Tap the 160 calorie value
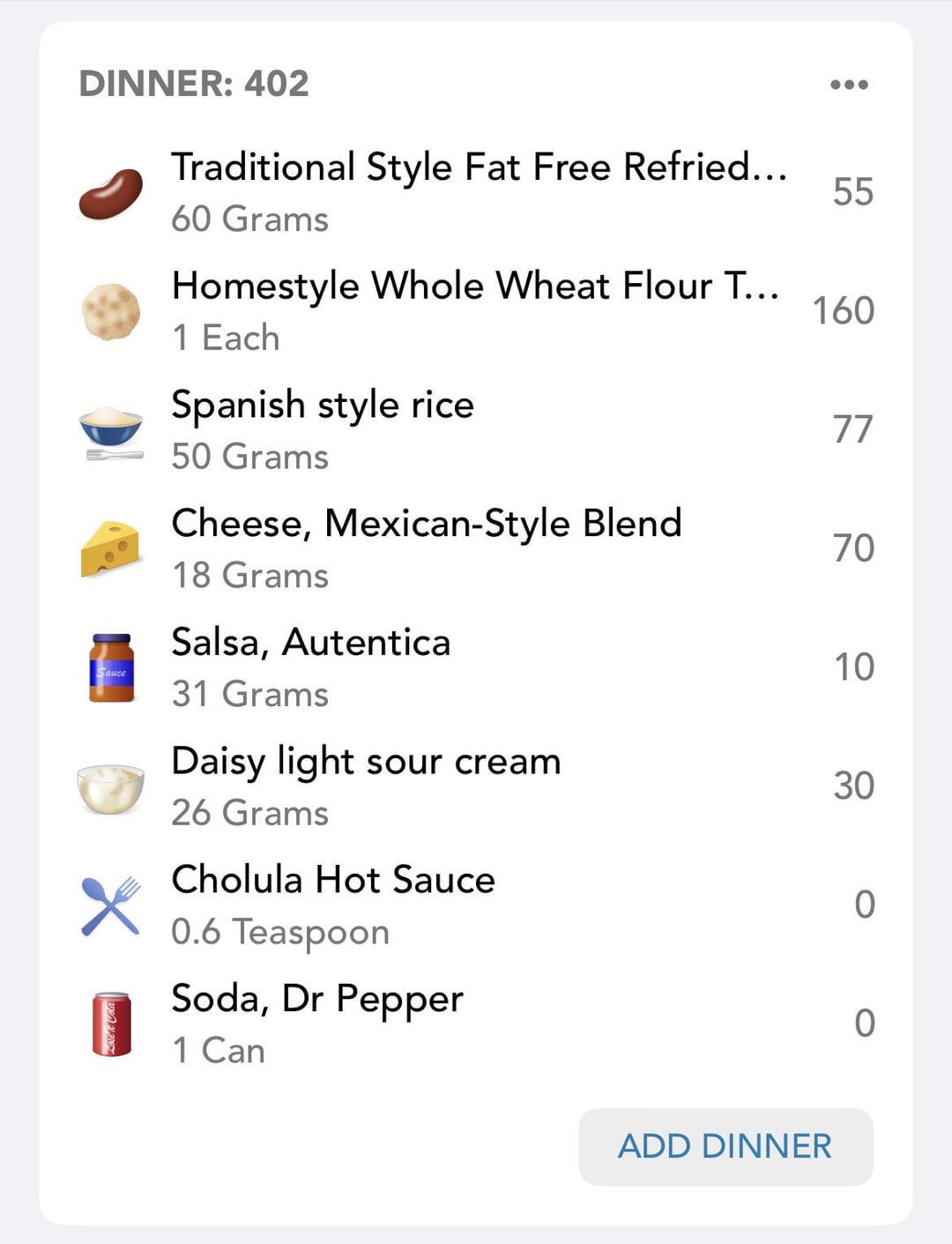952x1244 pixels. (844, 310)
